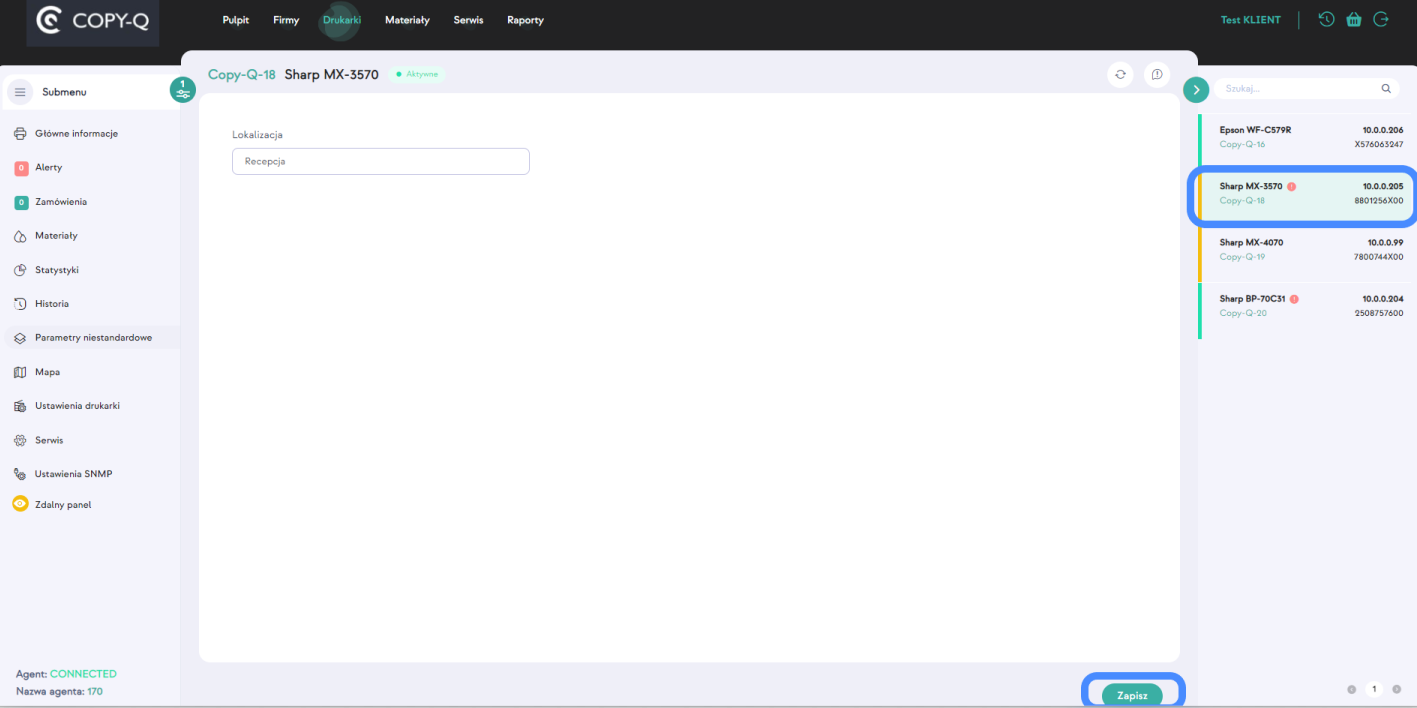
Task: Click the red Alerty counter badge
Action: pyautogui.click(x=21, y=168)
